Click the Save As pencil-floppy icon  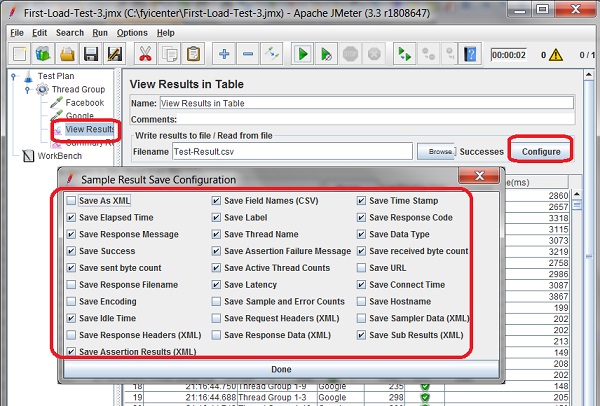pos(114,54)
